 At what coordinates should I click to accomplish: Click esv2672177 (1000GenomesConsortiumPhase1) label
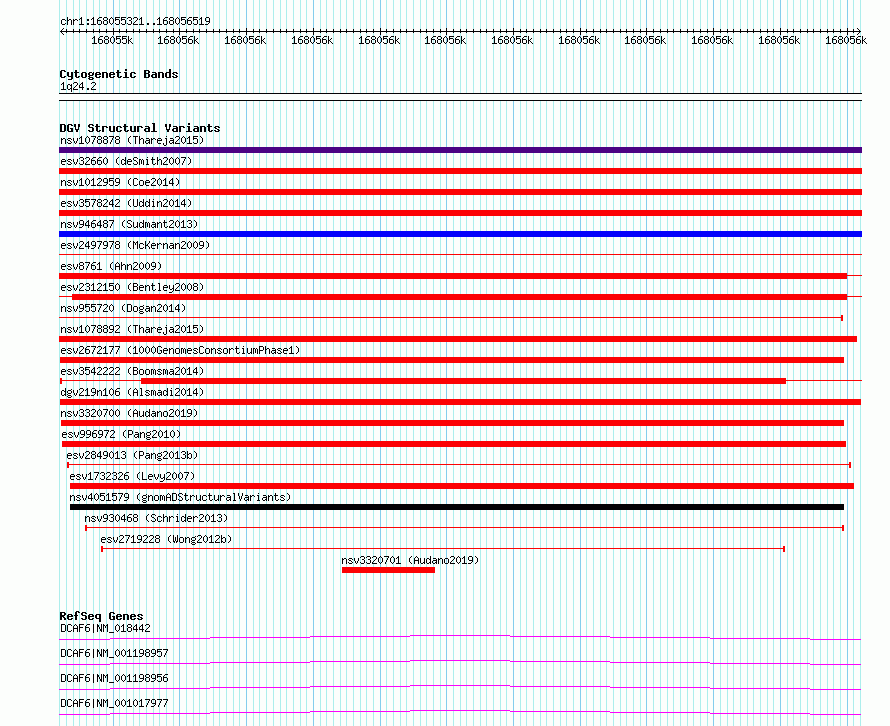click(x=180, y=350)
